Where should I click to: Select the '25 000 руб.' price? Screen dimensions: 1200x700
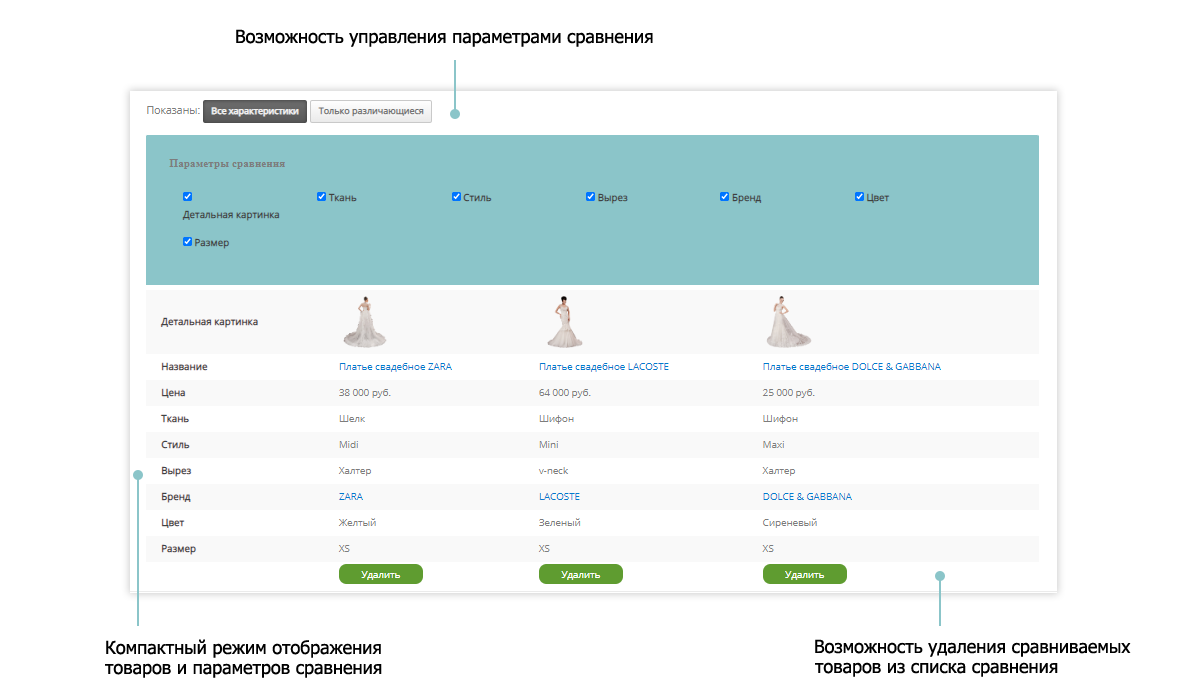[789, 393]
